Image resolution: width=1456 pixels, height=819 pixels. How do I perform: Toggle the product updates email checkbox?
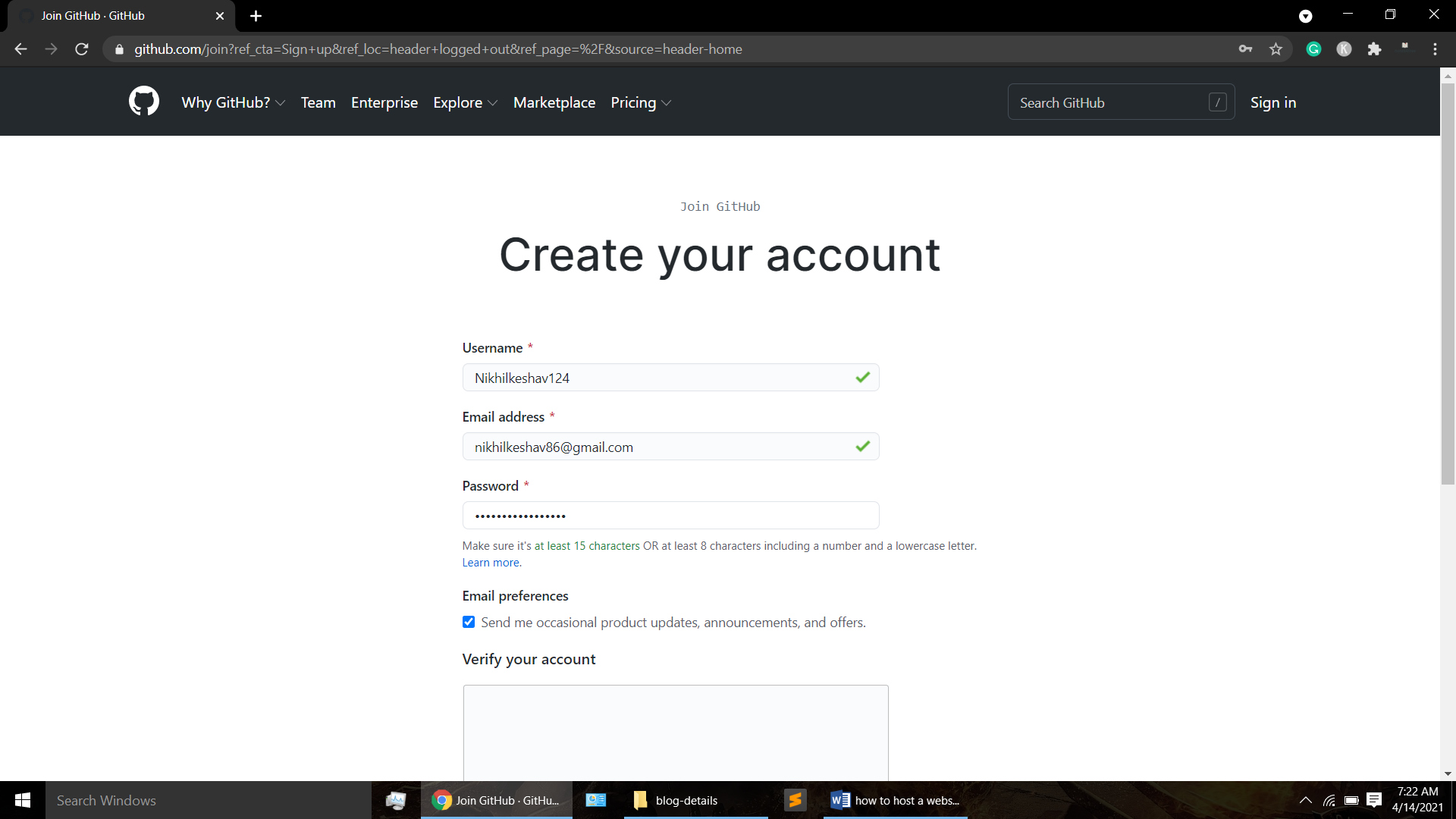[469, 622]
